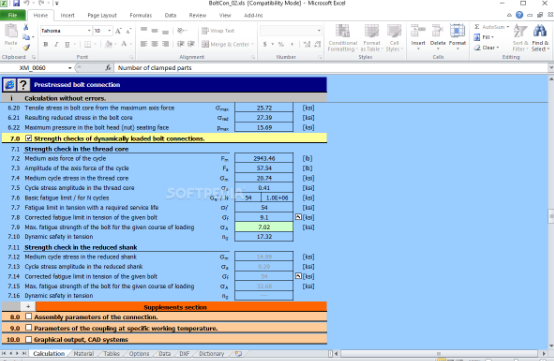Enable Assembly parameters of the connection checkbox

point(29,316)
